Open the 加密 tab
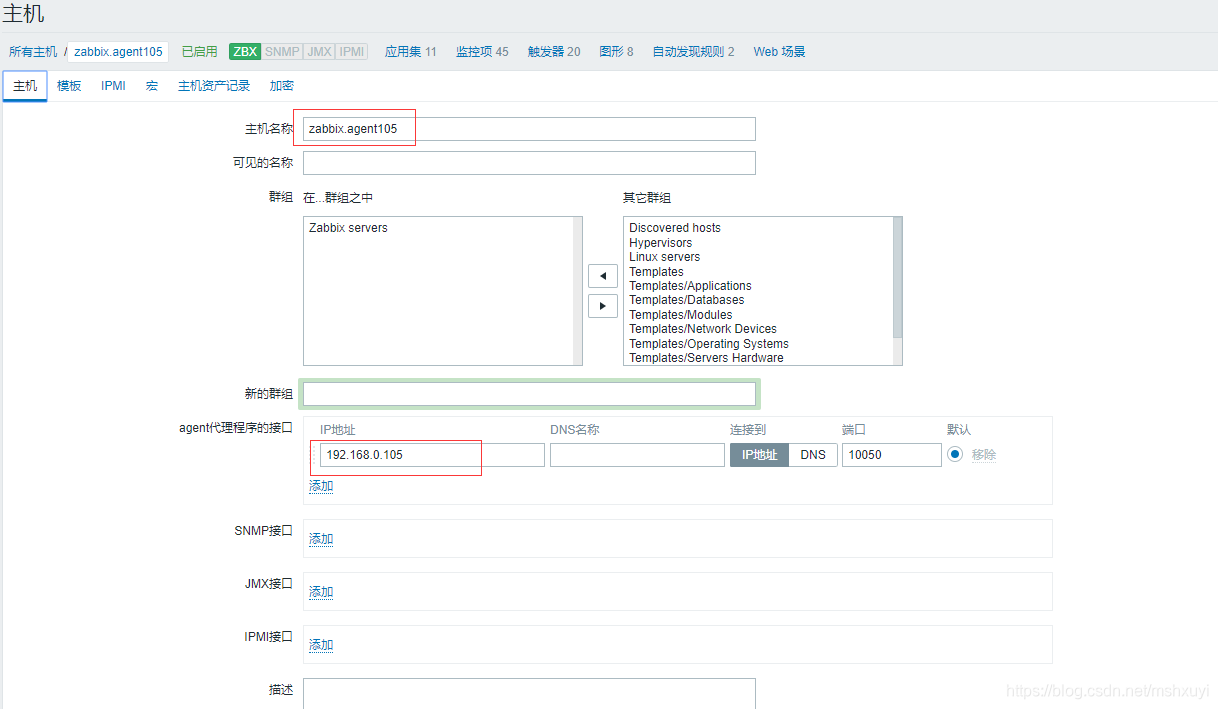 (x=282, y=86)
